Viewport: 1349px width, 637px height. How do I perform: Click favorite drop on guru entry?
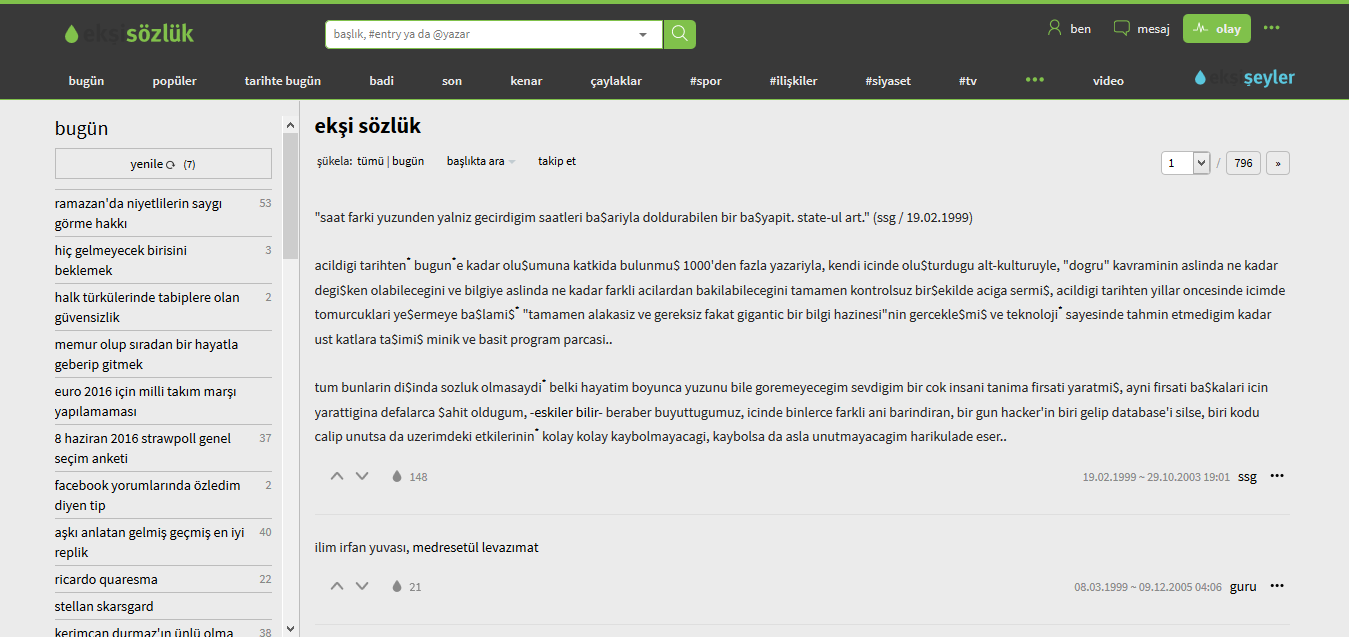pyautogui.click(x=397, y=586)
